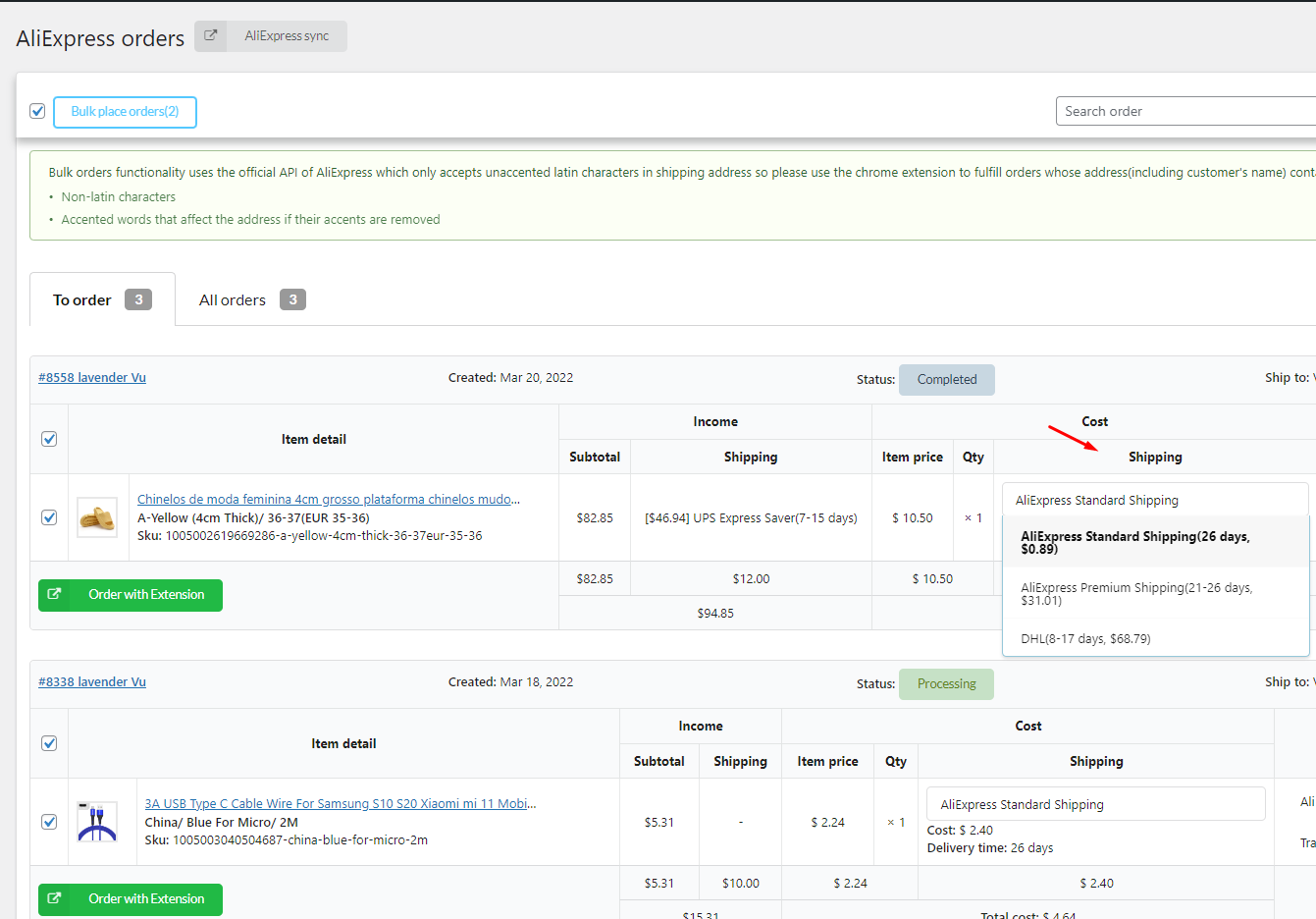Choose DHL (8-17 days, $68.79) option
The width and height of the screenshot is (1316, 919).
point(1155,638)
